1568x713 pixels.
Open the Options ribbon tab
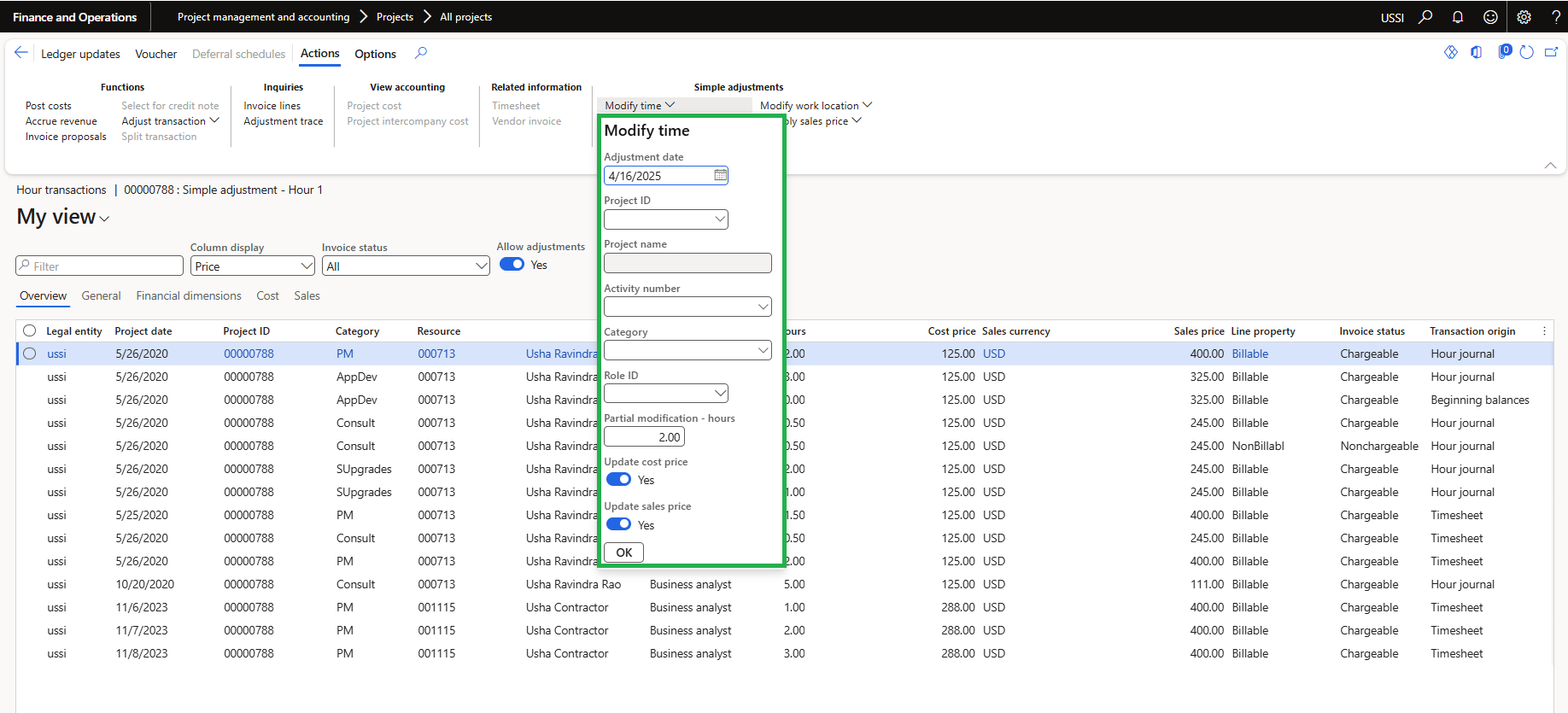click(375, 54)
